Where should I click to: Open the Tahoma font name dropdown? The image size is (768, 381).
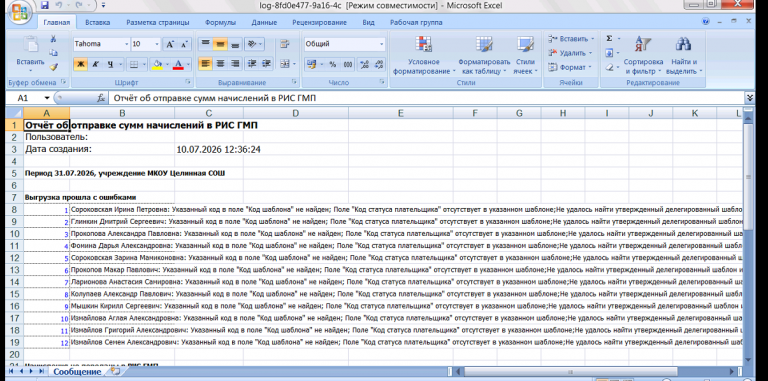[x=126, y=44]
